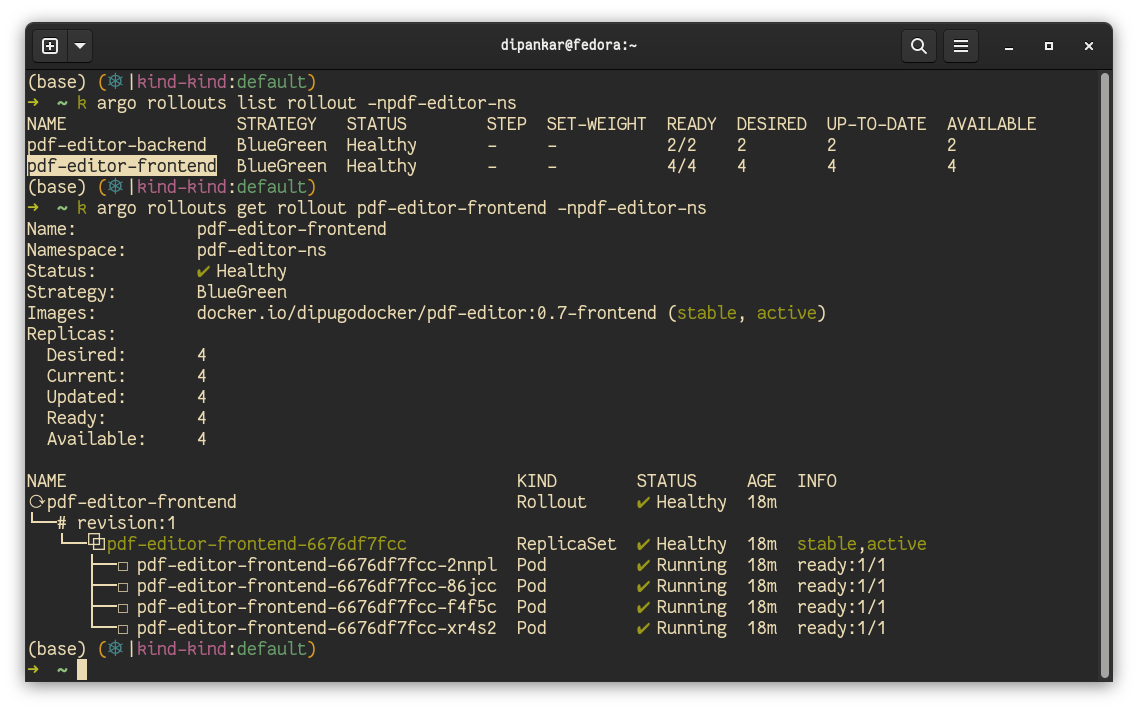Click the Rollout kind cell
Viewport: 1138px width, 710px height.
coord(551,502)
